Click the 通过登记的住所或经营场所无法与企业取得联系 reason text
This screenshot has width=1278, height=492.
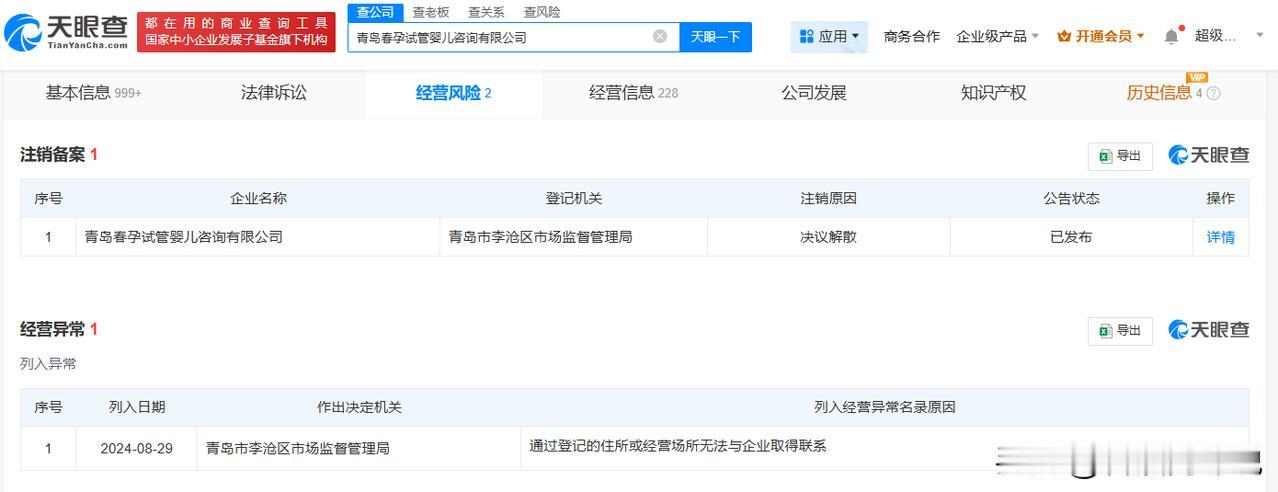click(678, 446)
